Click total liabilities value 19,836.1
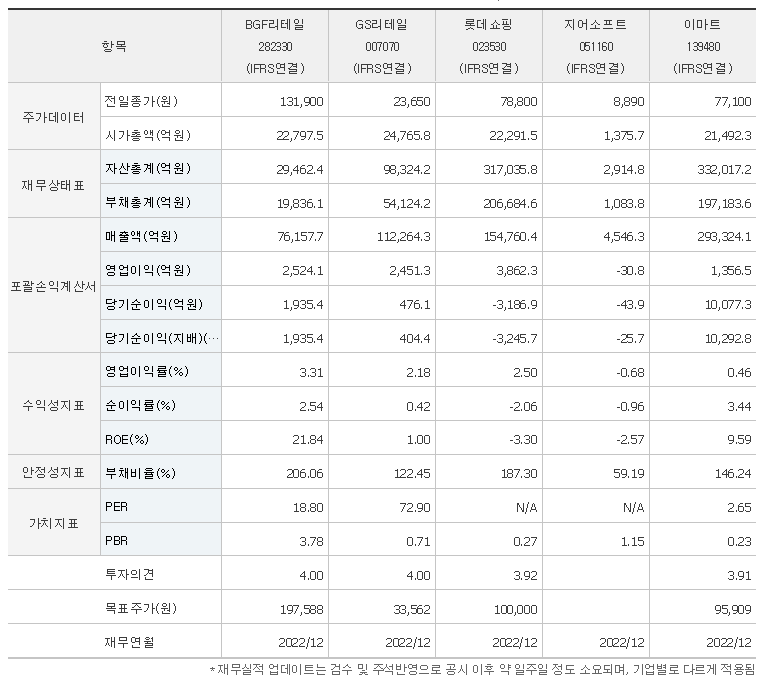 coord(300,203)
